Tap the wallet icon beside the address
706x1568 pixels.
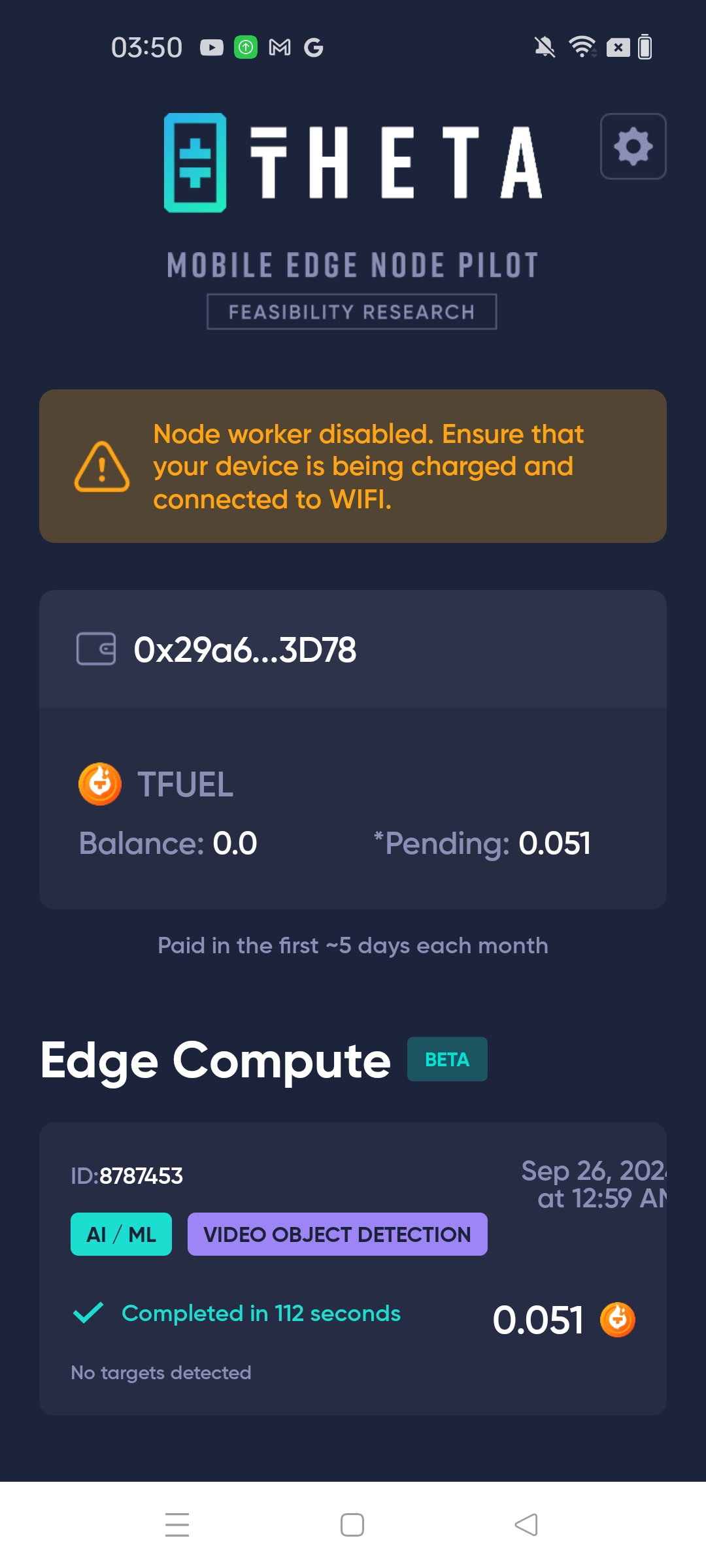pyautogui.click(x=96, y=649)
